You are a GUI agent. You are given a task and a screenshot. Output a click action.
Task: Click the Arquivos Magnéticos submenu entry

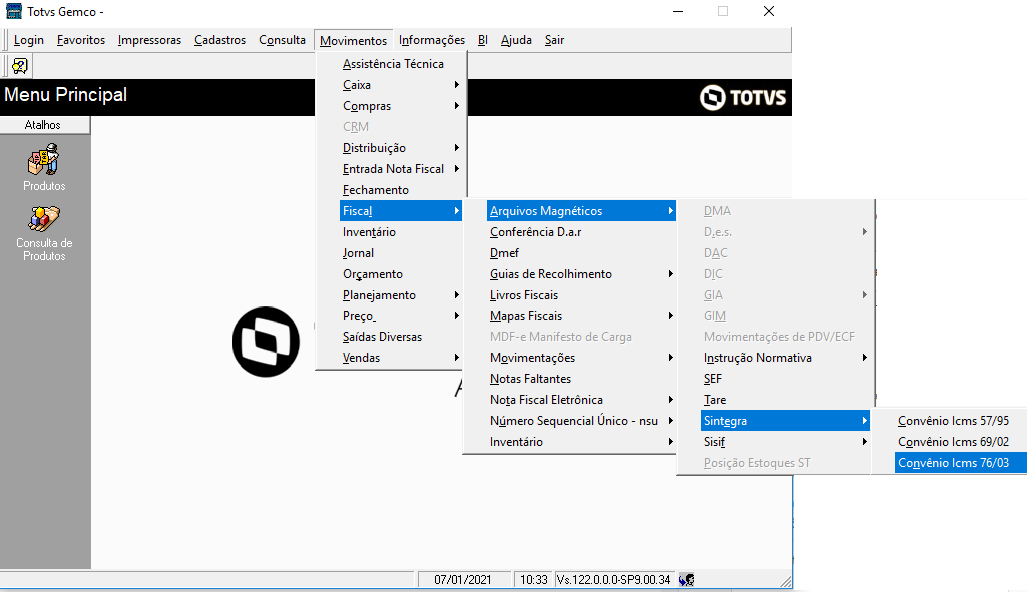point(582,210)
